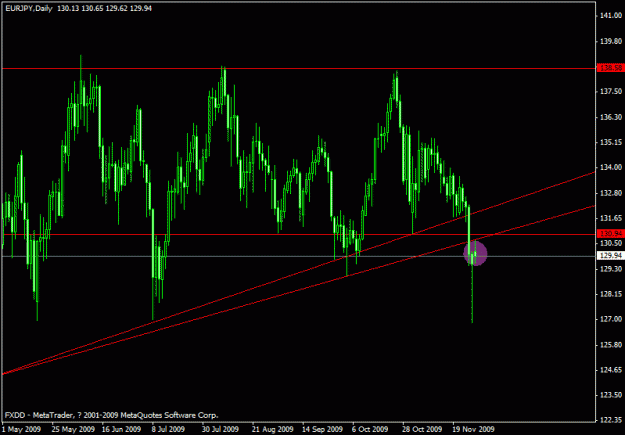Select the red horizontal resistance line at 138.58

point(299,69)
